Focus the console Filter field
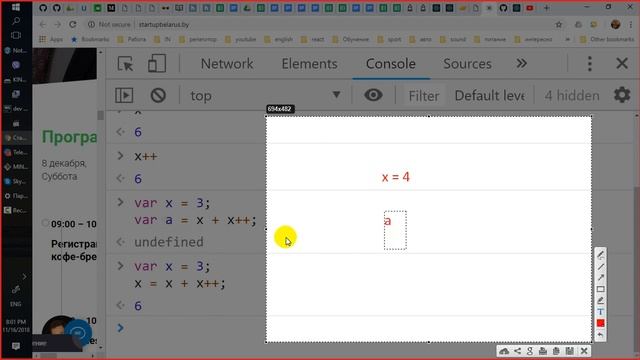The image size is (640, 360). 424,96
